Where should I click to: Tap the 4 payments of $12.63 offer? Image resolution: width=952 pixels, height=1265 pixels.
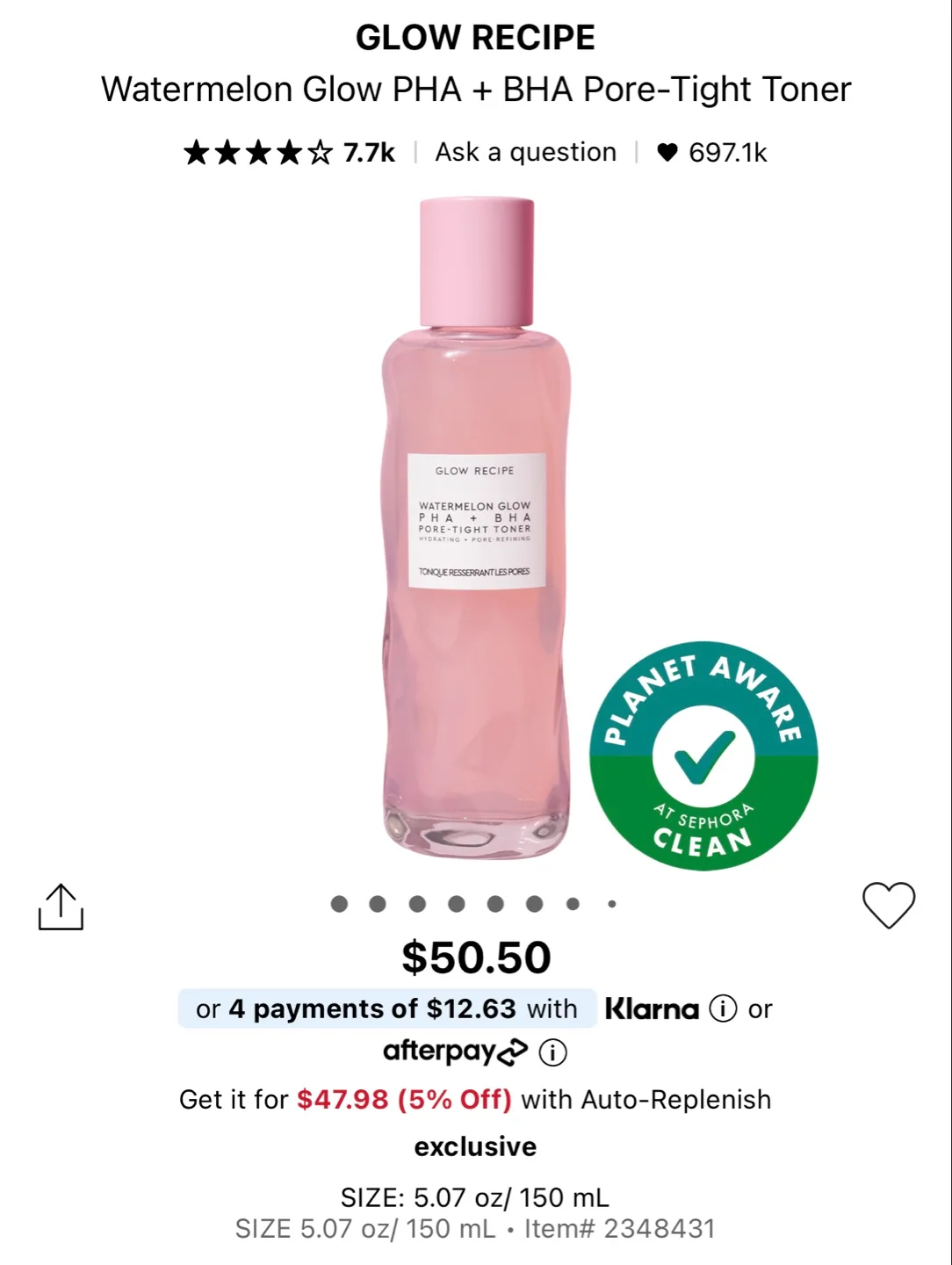[386, 1008]
